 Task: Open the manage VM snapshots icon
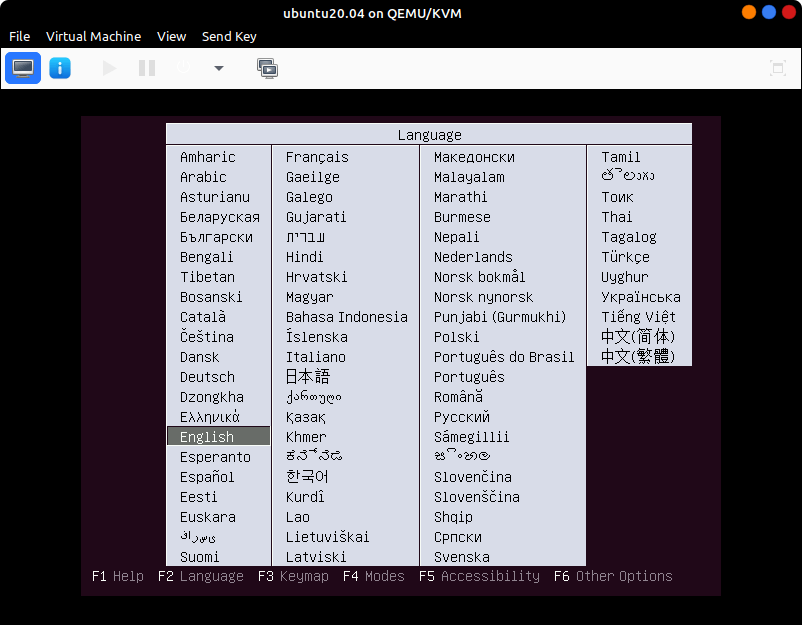click(x=267, y=68)
